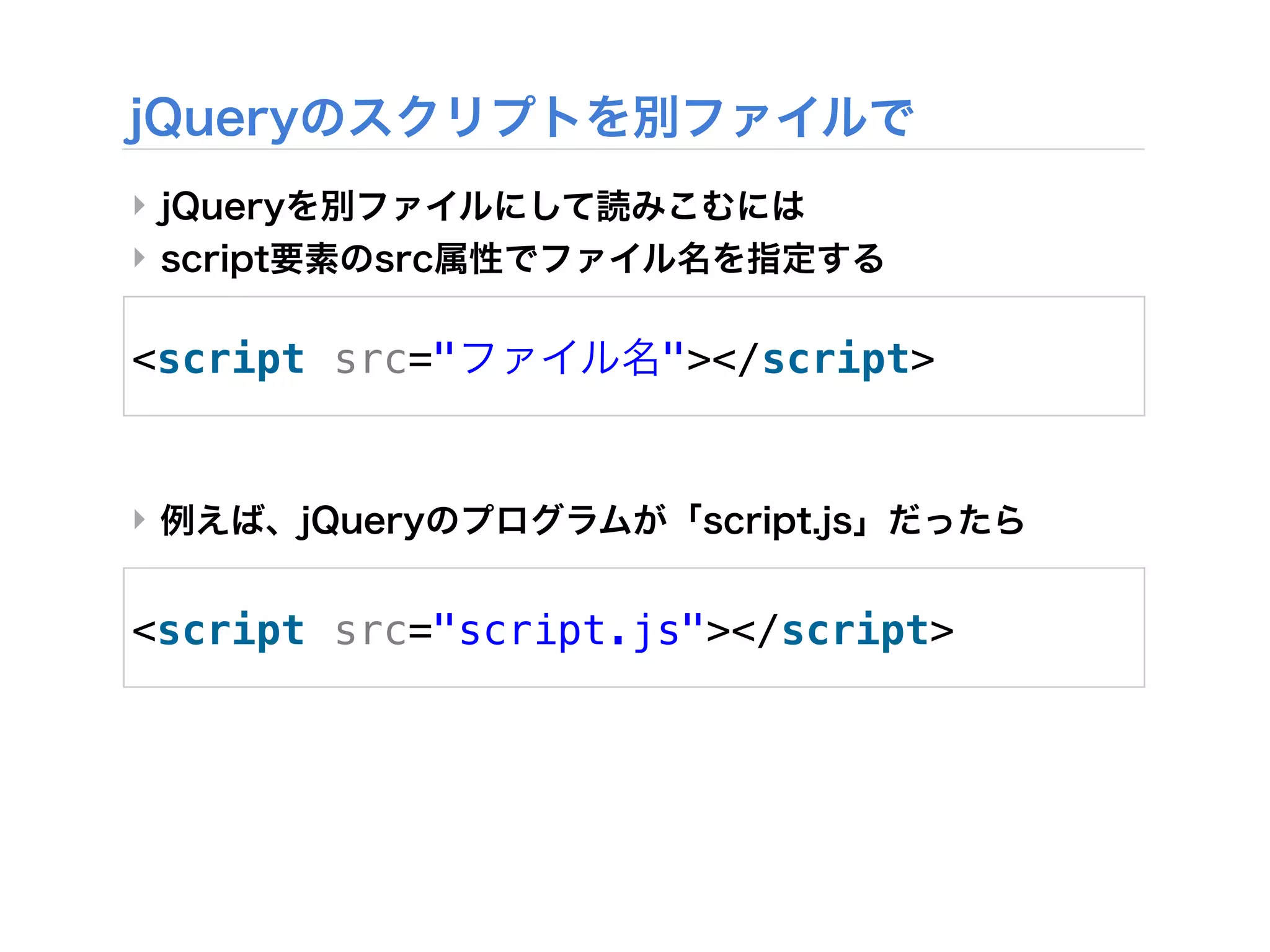Click the bullet triangle before '例えば、jQuery'

pyautogui.click(x=139, y=519)
